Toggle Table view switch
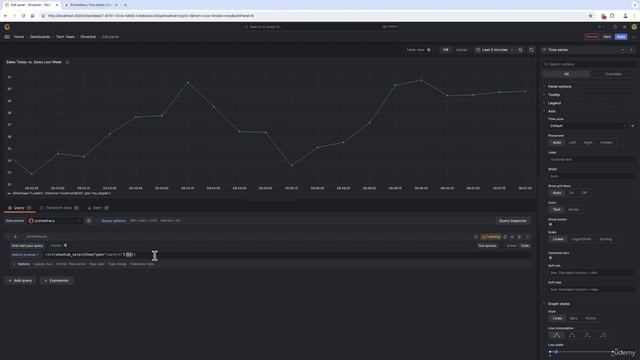This screenshot has height=360, width=640. coord(429,50)
